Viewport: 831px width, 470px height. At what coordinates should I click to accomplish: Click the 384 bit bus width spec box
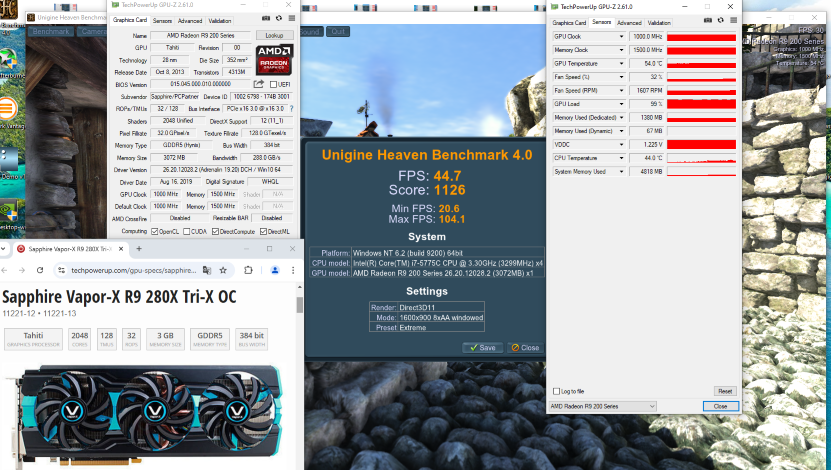pyautogui.click(x=251, y=339)
